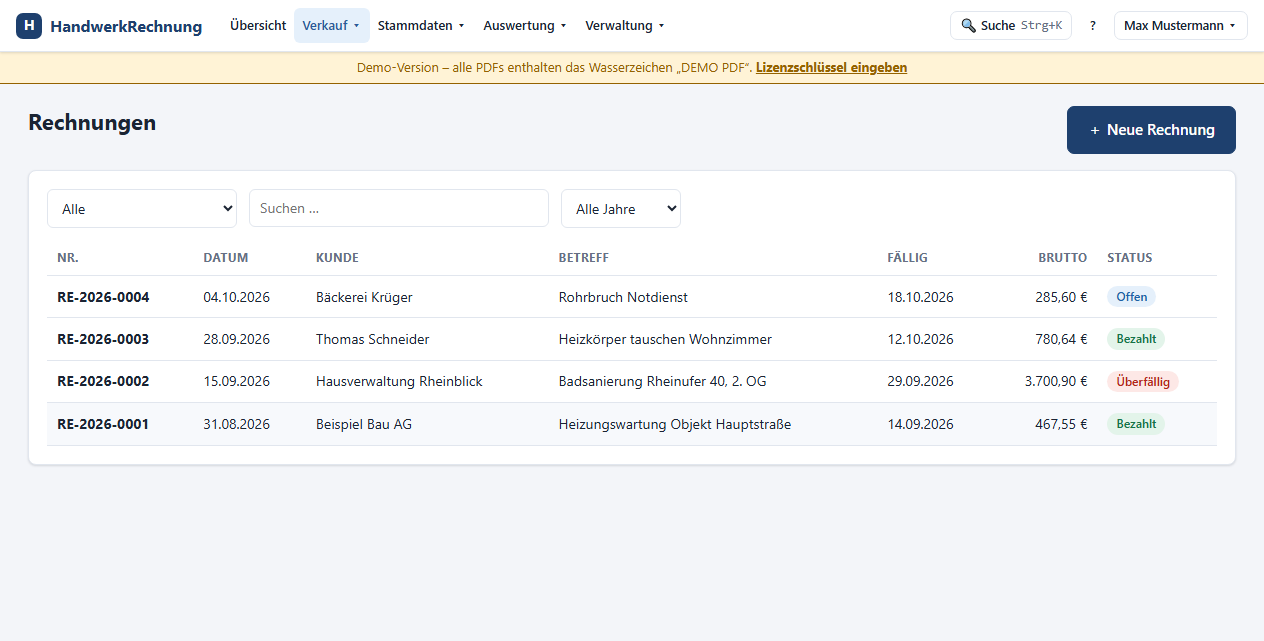
Task: Click the Lizenzschlüssel eingeben link
Action: pos(831,68)
